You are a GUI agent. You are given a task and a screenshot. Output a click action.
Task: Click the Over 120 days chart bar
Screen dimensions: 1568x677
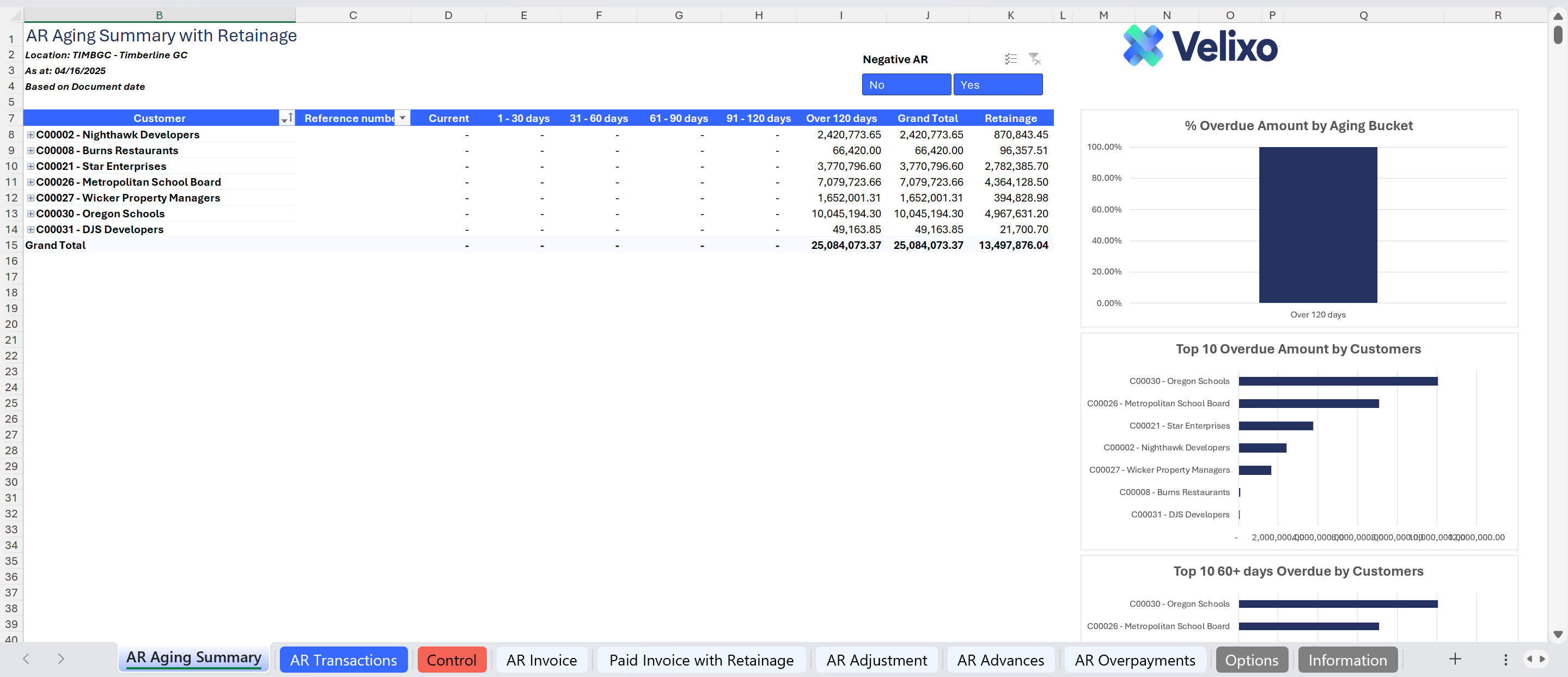1317,225
